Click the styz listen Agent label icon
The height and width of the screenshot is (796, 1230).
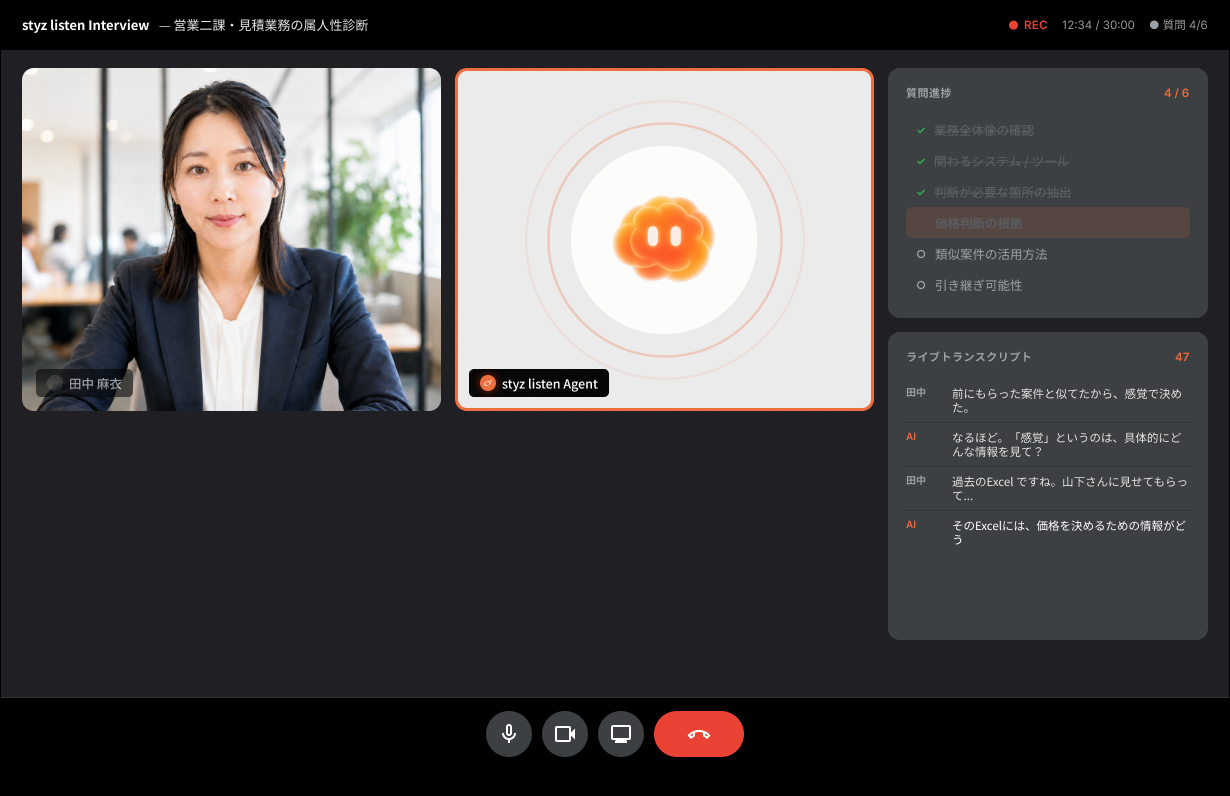488,383
